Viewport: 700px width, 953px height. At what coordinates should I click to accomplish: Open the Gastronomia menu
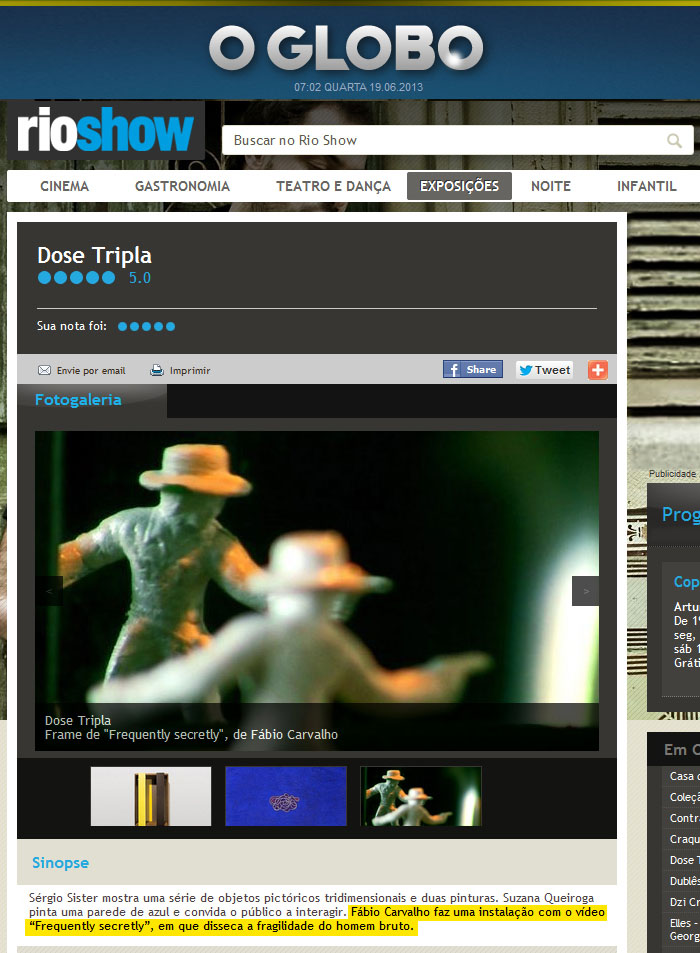tap(182, 186)
